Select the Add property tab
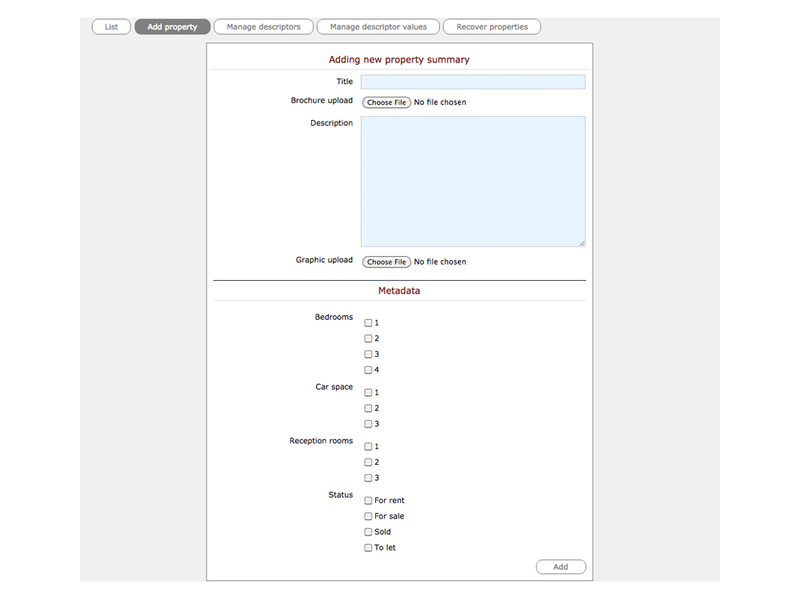The image size is (800, 600). pyautogui.click(x=172, y=27)
